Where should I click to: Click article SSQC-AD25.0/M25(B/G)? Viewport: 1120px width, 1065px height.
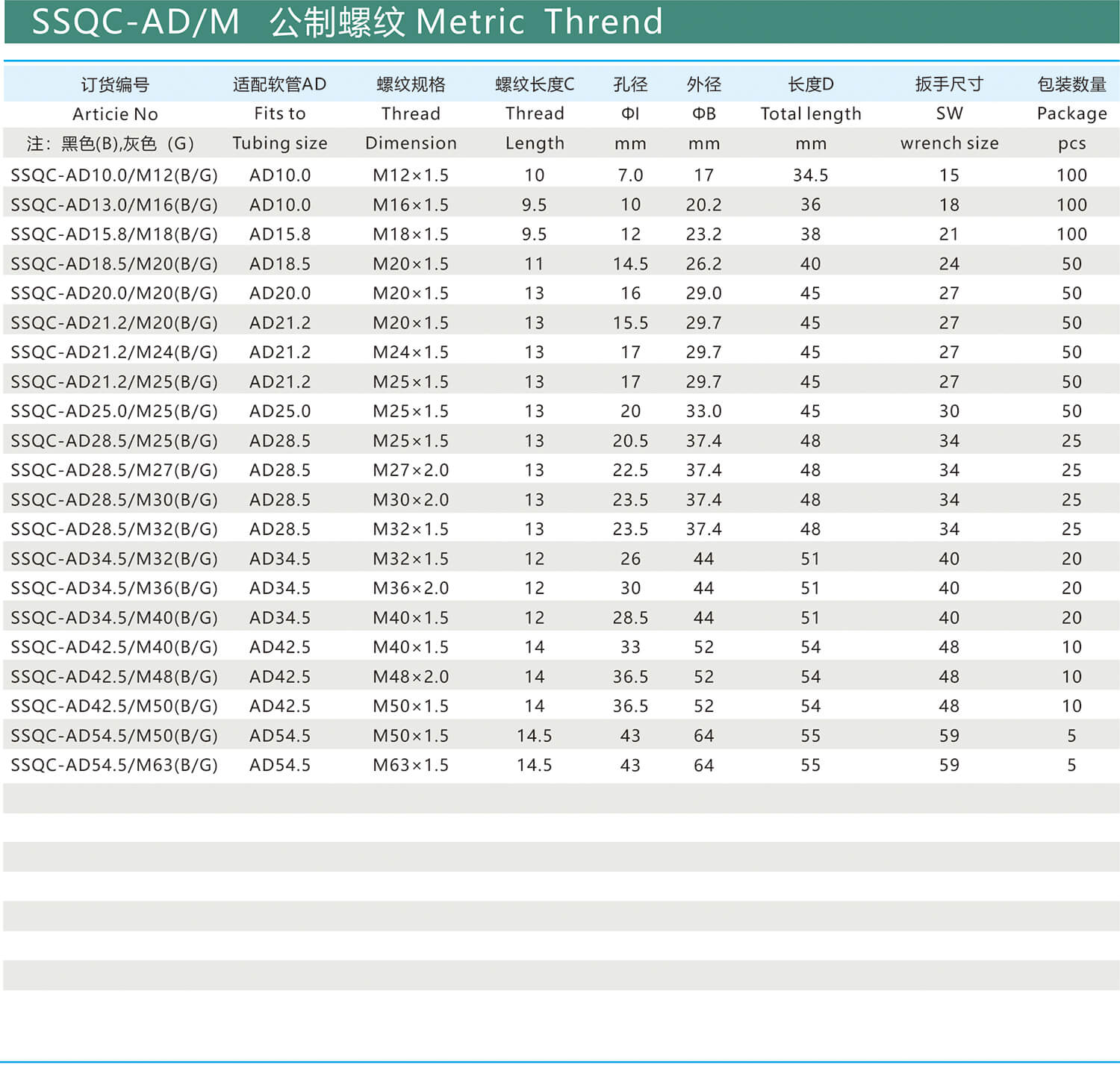tap(114, 411)
